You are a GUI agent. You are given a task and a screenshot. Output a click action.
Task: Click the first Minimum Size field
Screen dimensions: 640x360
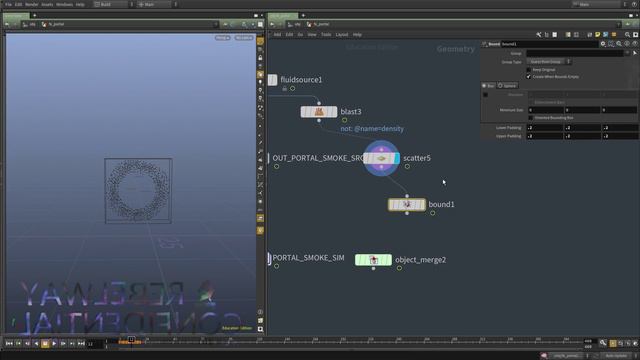coord(546,110)
